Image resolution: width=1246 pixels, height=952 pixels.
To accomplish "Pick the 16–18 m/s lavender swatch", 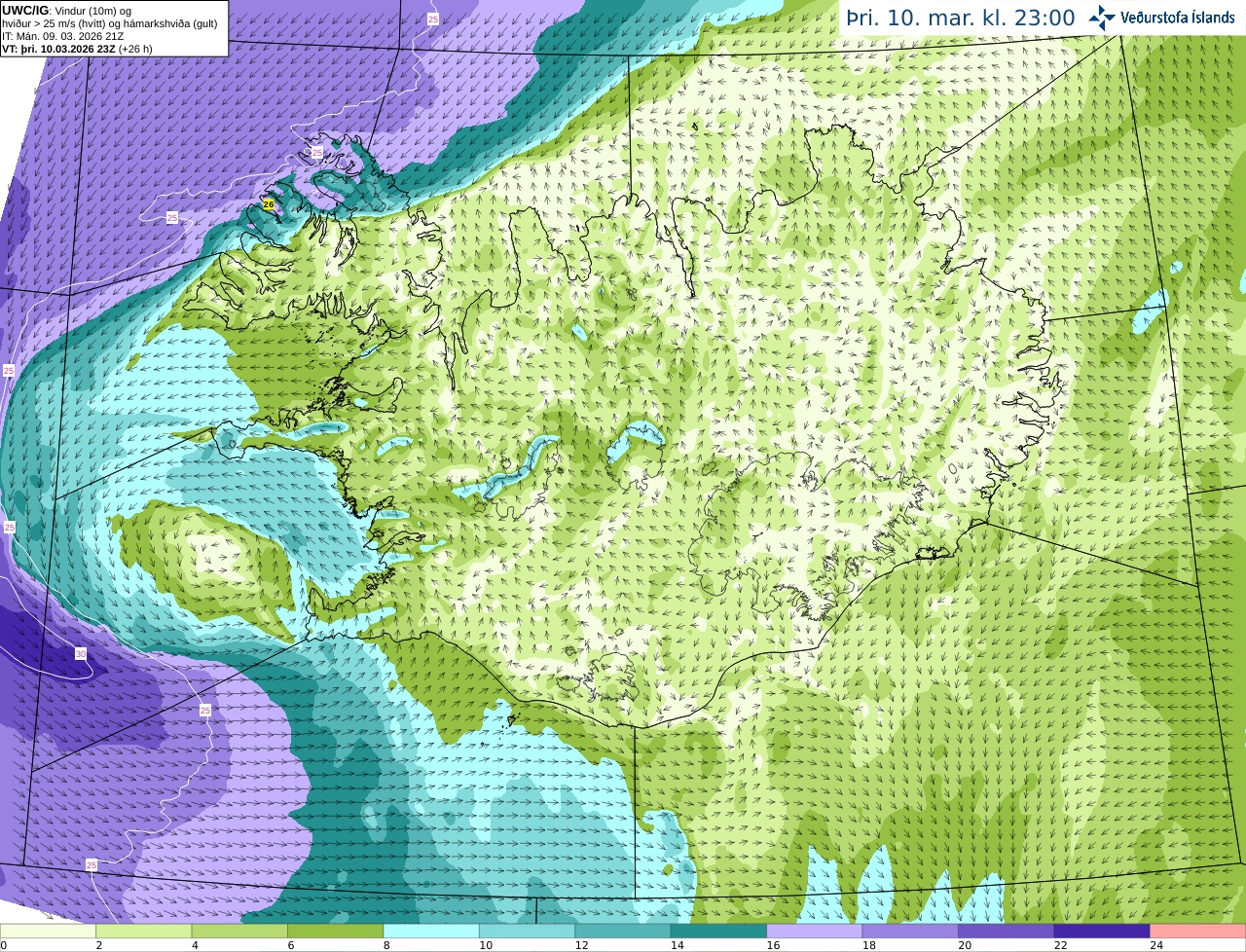I will tap(815, 932).
